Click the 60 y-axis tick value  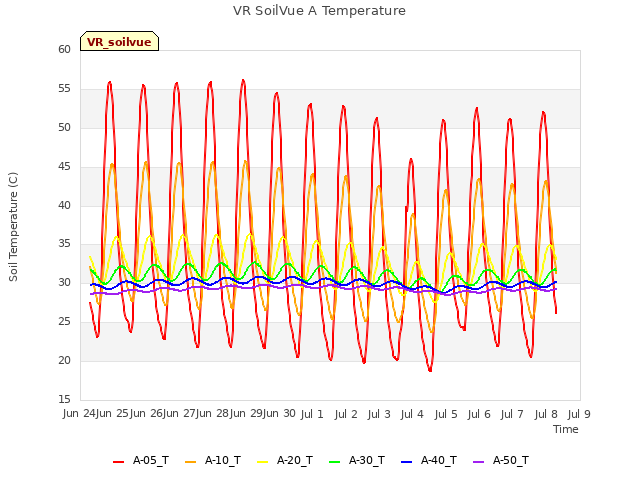[64, 49]
